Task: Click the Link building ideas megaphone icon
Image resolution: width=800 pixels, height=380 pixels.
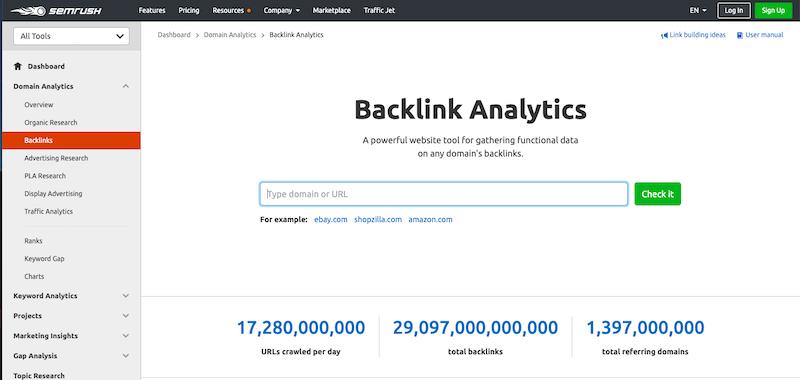Action: pyautogui.click(x=664, y=35)
